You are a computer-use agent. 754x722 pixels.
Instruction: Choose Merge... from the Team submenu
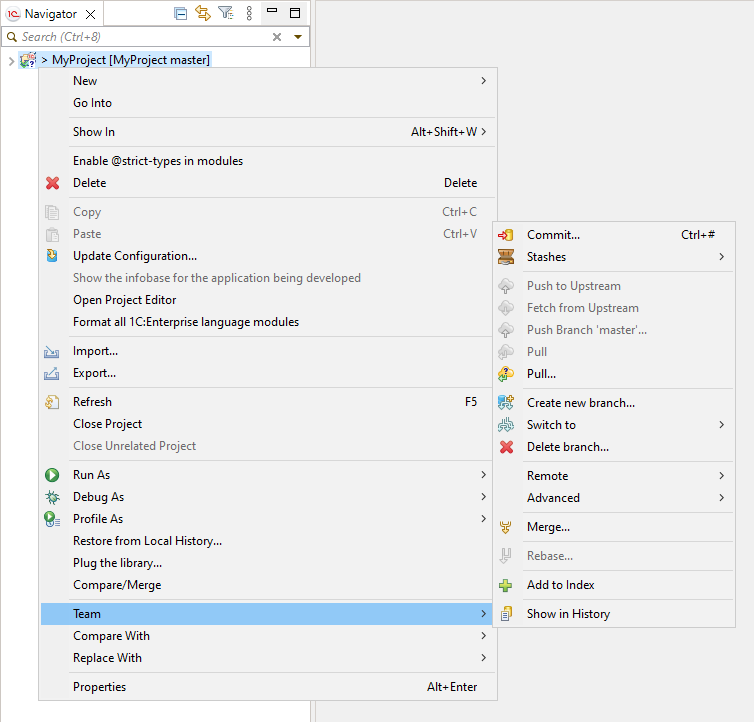pos(548,527)
